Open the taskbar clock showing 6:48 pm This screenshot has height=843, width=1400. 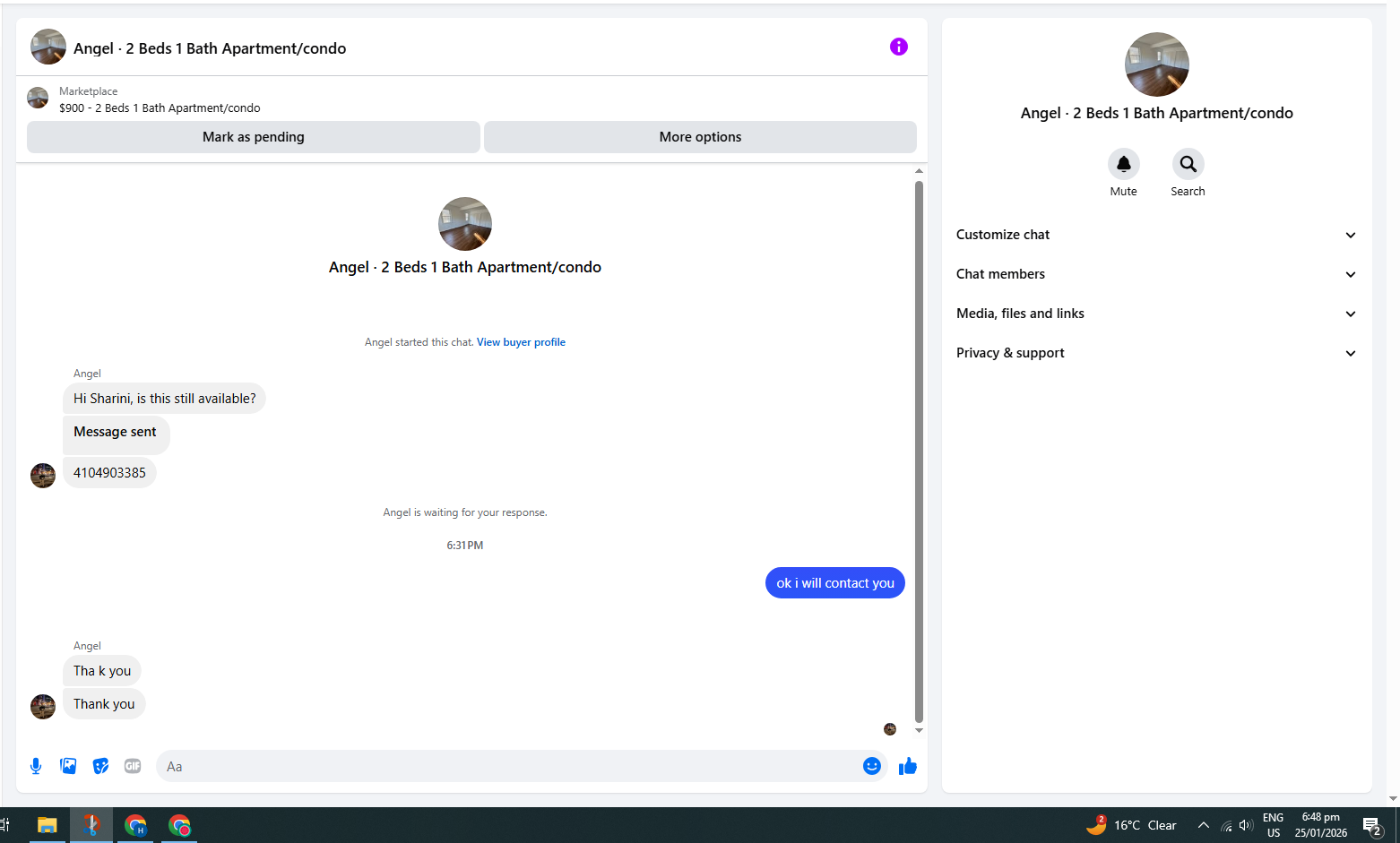coord(1320,825)
